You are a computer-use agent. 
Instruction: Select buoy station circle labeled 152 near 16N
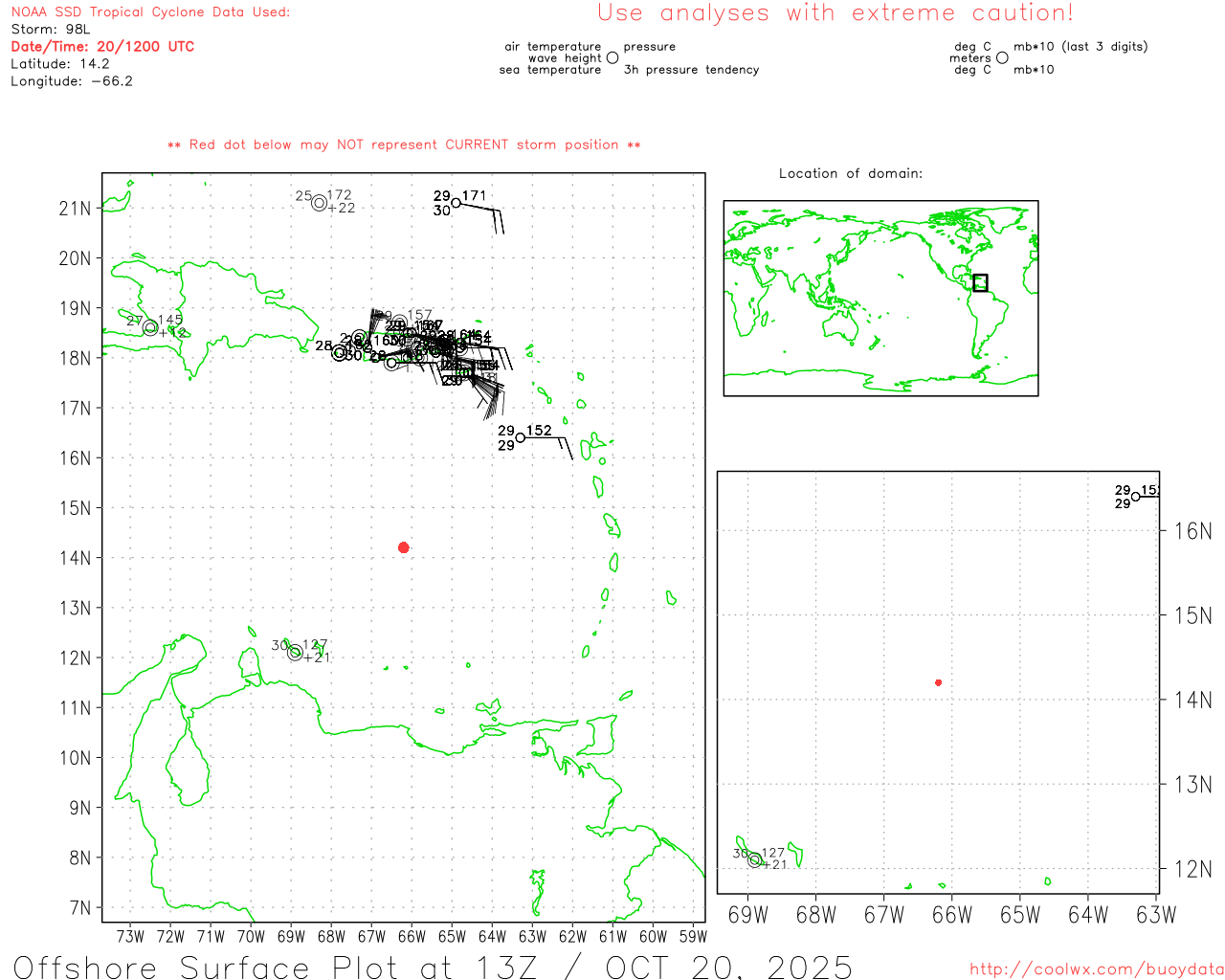pyautogui.click(x=521, y=437)
